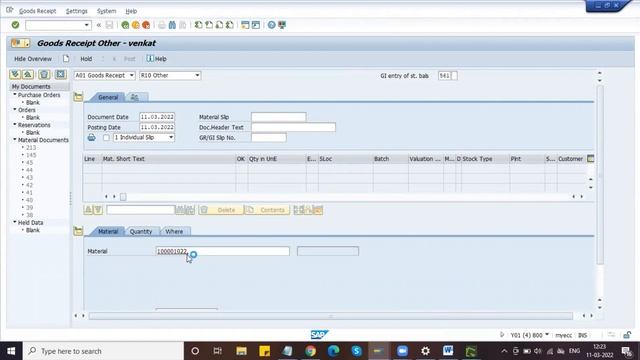Open the Y01 (4) 800 system dropdown

point(547,335)
